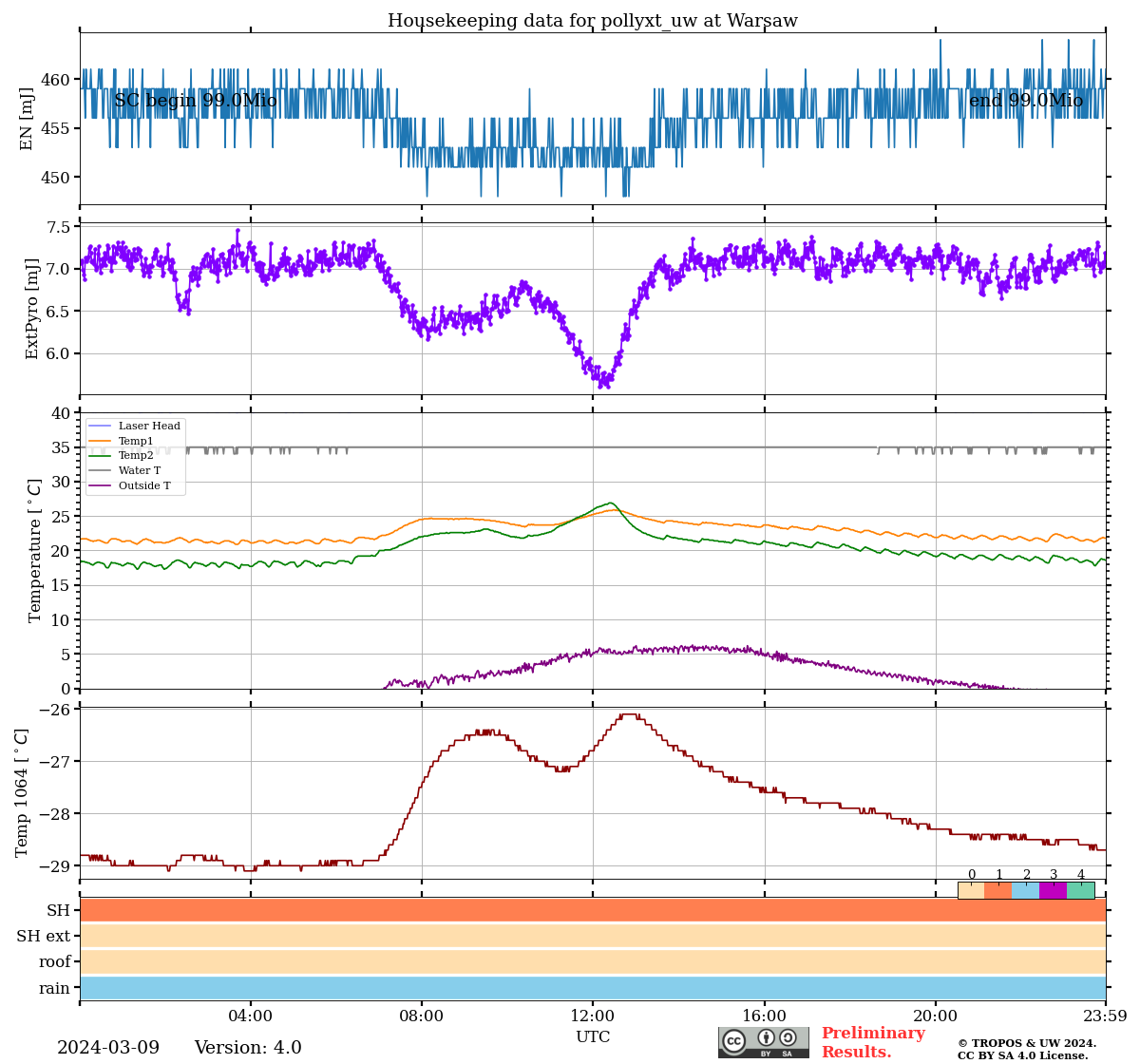Click the 'Temp 1064 [°C]' y-axis label
The height and width of the screenshot is (1064, 1140).
(22, 792)
